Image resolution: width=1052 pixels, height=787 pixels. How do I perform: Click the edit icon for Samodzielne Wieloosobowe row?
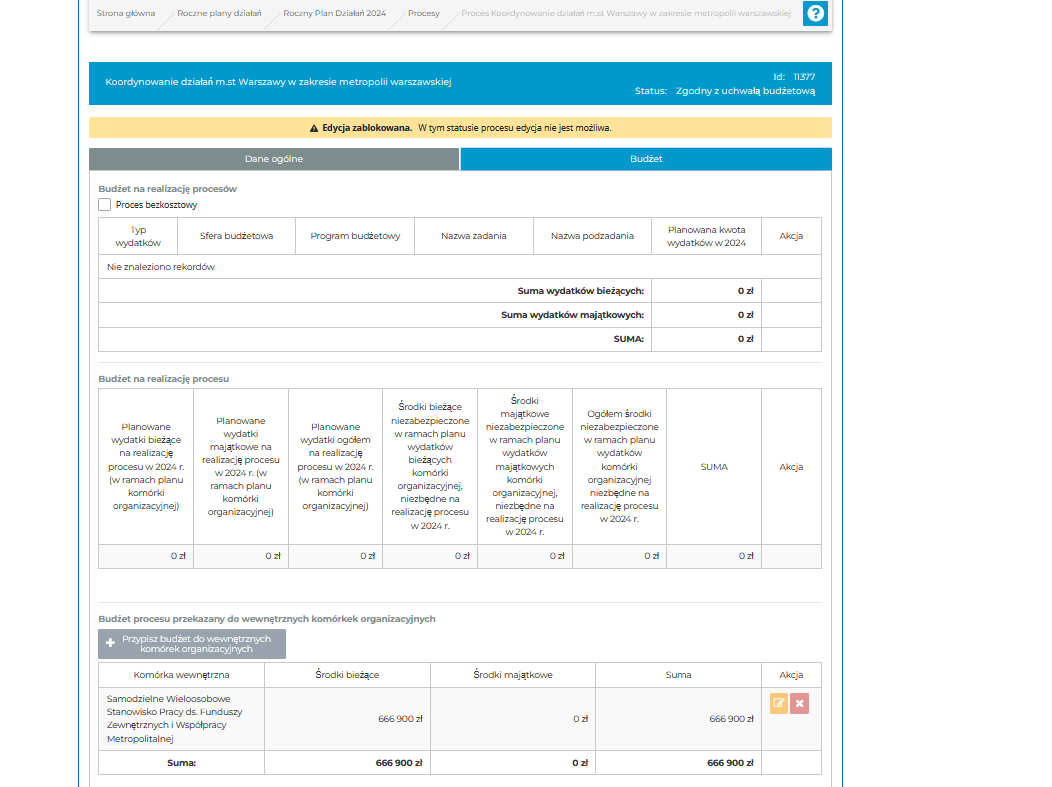coord(779,704)
